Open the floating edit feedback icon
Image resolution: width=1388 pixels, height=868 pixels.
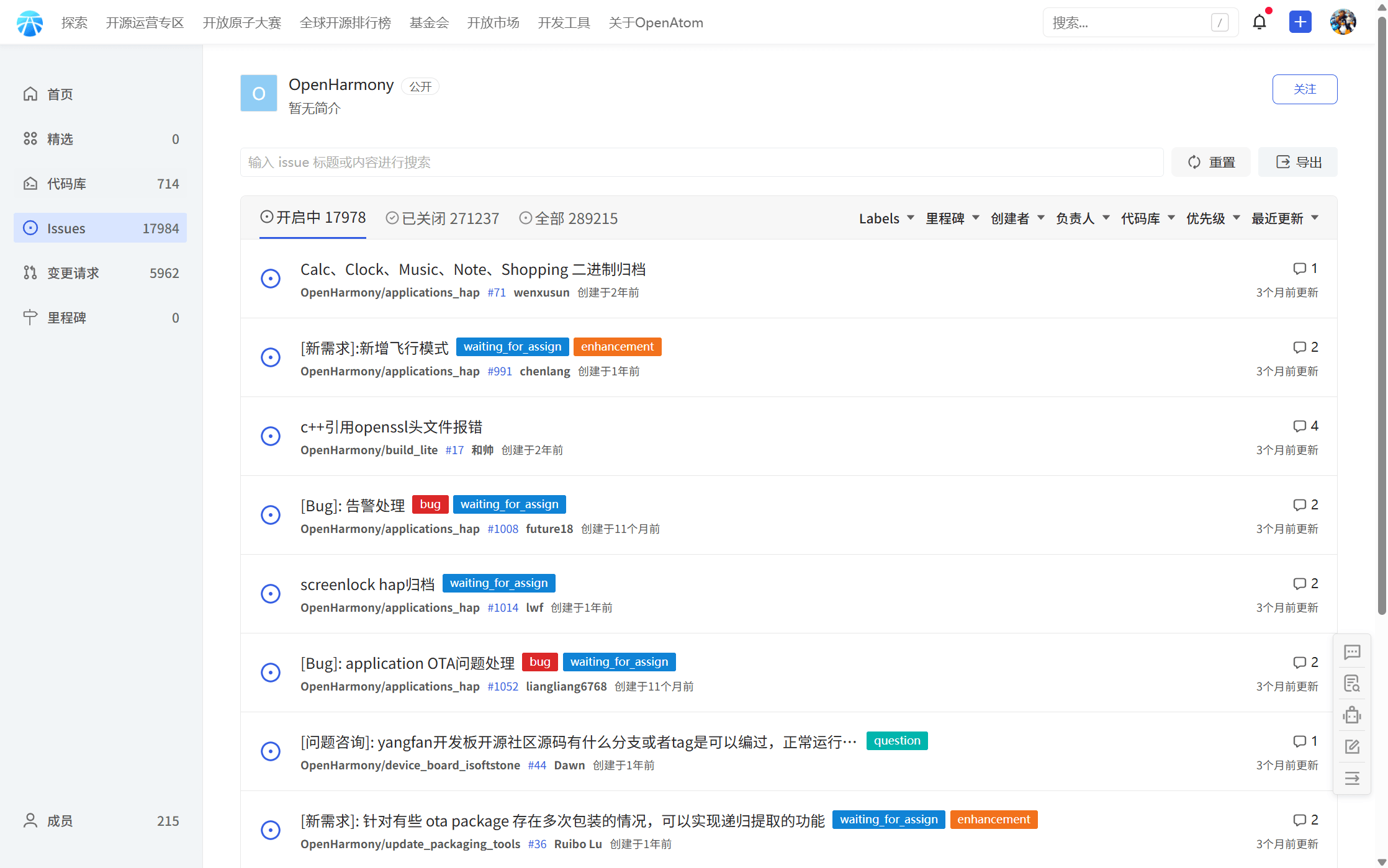1352,746
